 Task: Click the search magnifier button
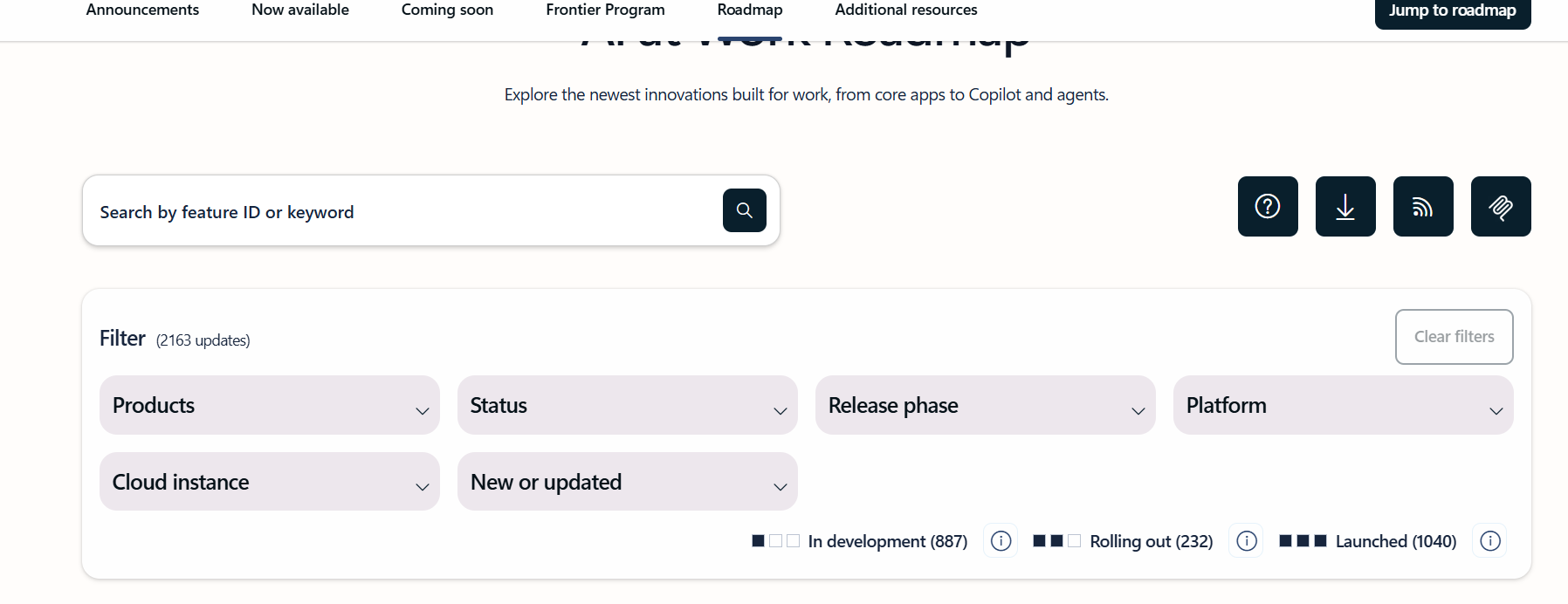pyautogui.click(x=744, y=210)
